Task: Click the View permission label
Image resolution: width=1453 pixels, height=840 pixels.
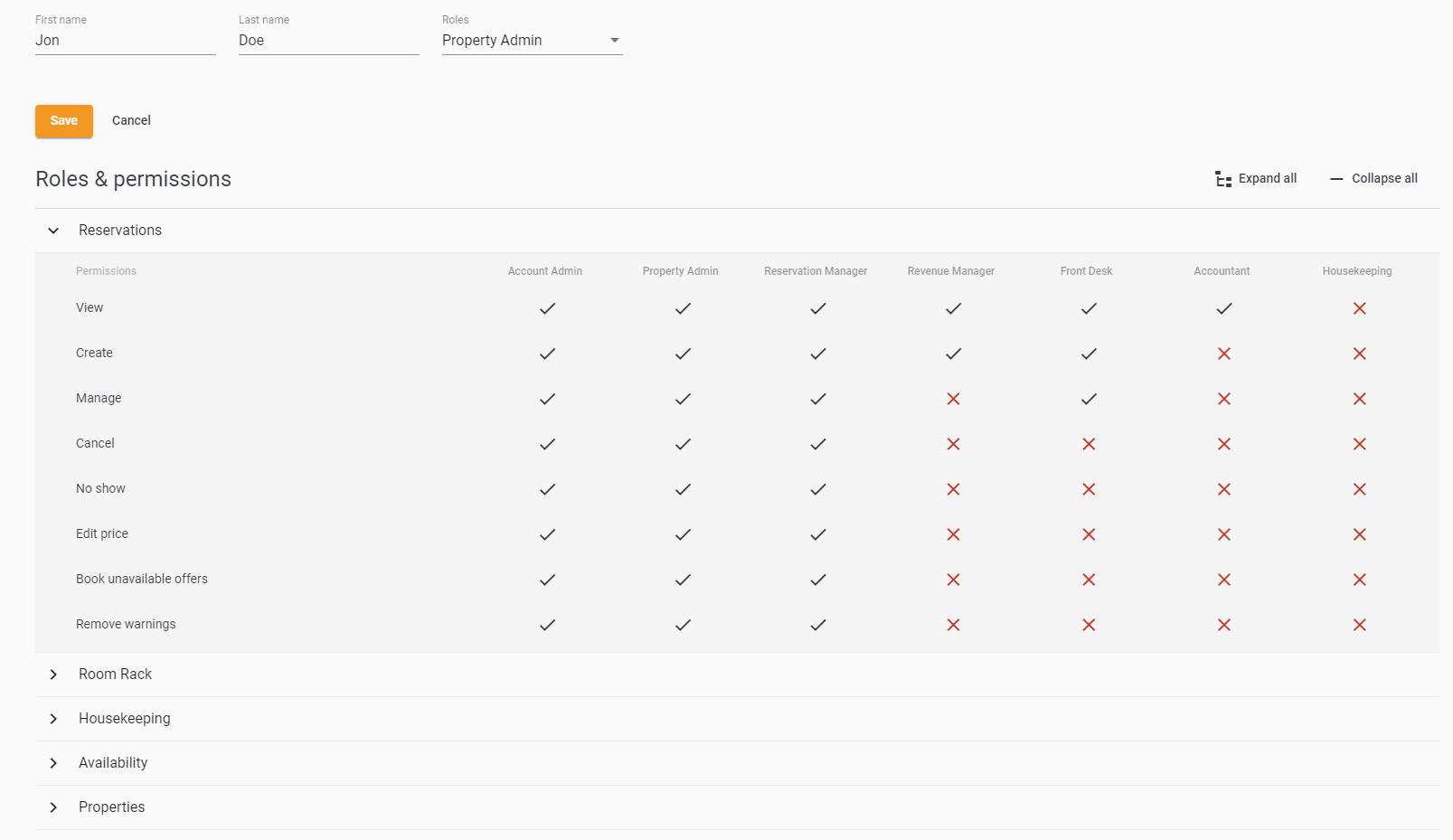Action: [x=90, y=308]
